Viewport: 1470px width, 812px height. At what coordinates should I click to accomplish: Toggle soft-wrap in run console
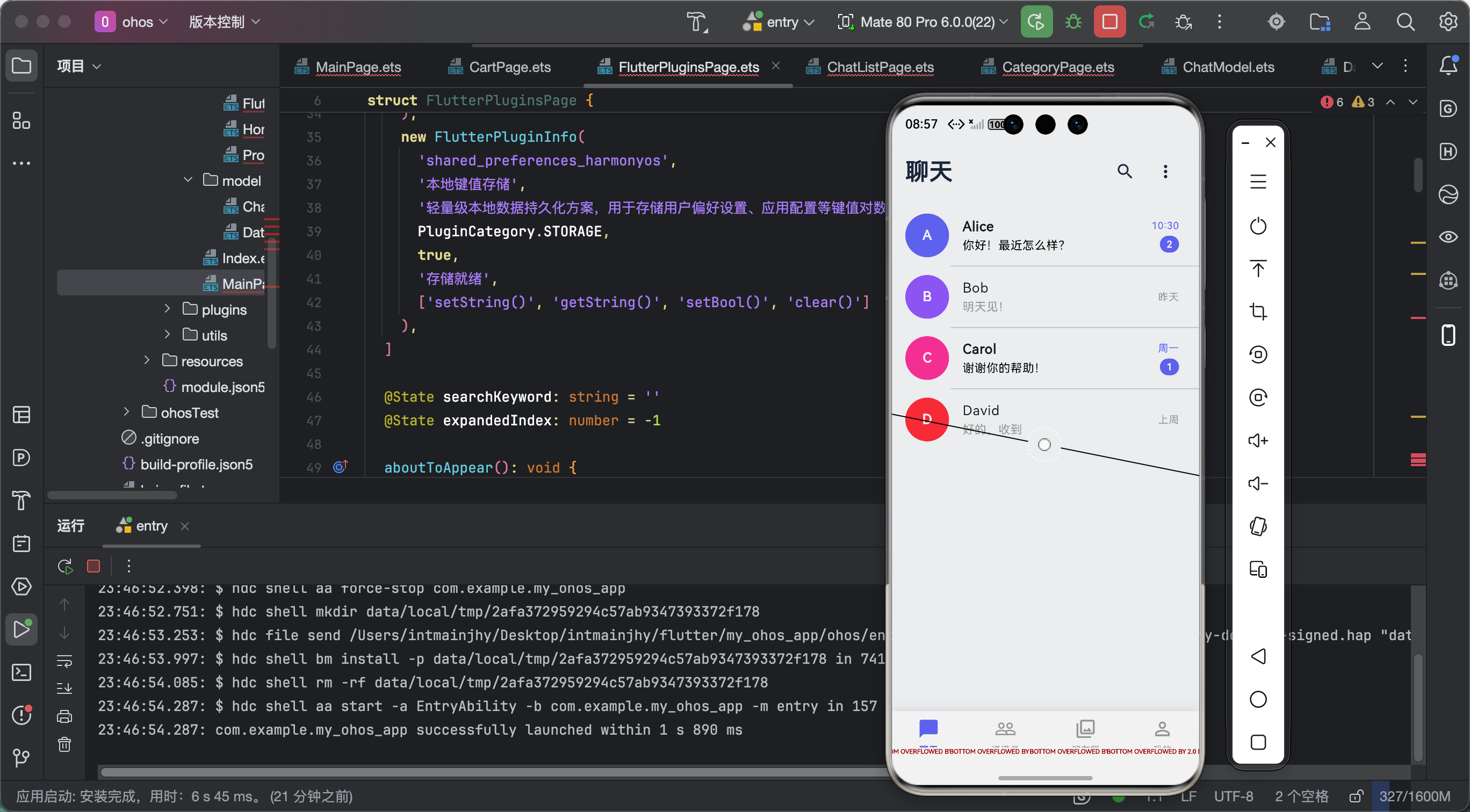64,661
